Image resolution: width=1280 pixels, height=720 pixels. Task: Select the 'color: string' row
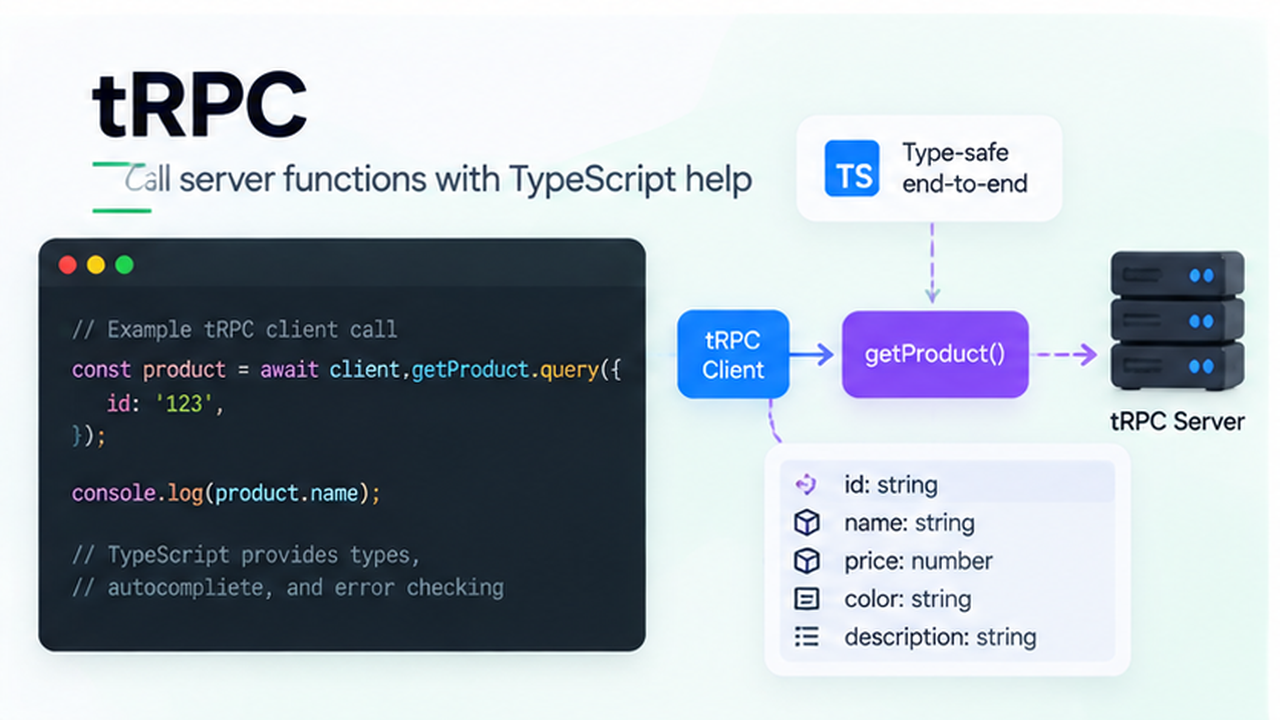pos(947,599)
